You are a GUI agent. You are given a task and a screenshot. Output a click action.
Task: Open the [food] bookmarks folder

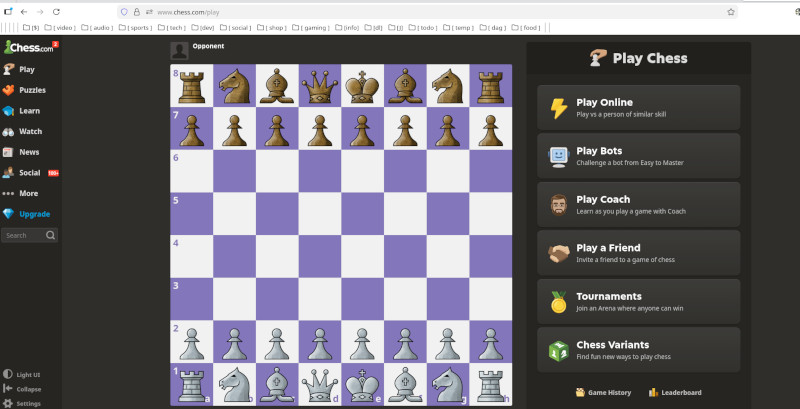pos(526,28)
